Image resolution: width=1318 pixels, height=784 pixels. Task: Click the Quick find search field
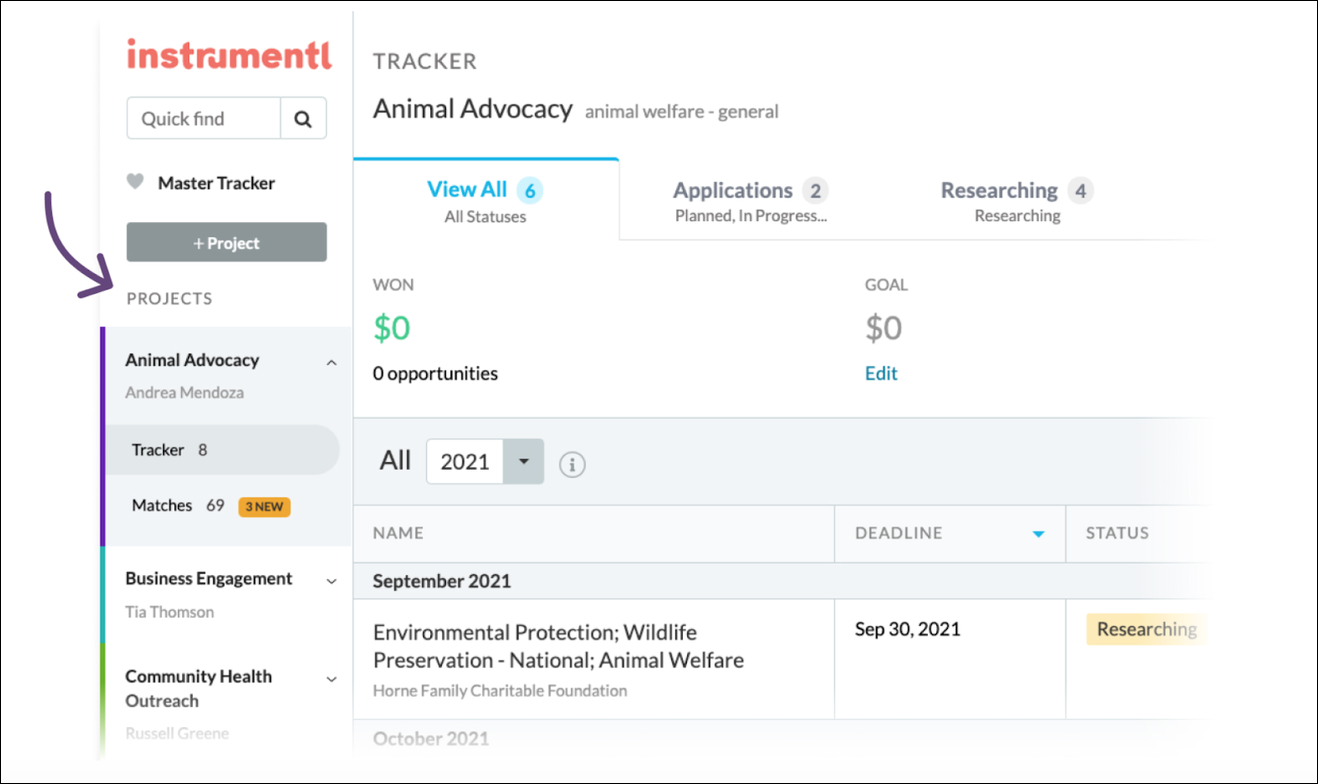tap(203, 118)
